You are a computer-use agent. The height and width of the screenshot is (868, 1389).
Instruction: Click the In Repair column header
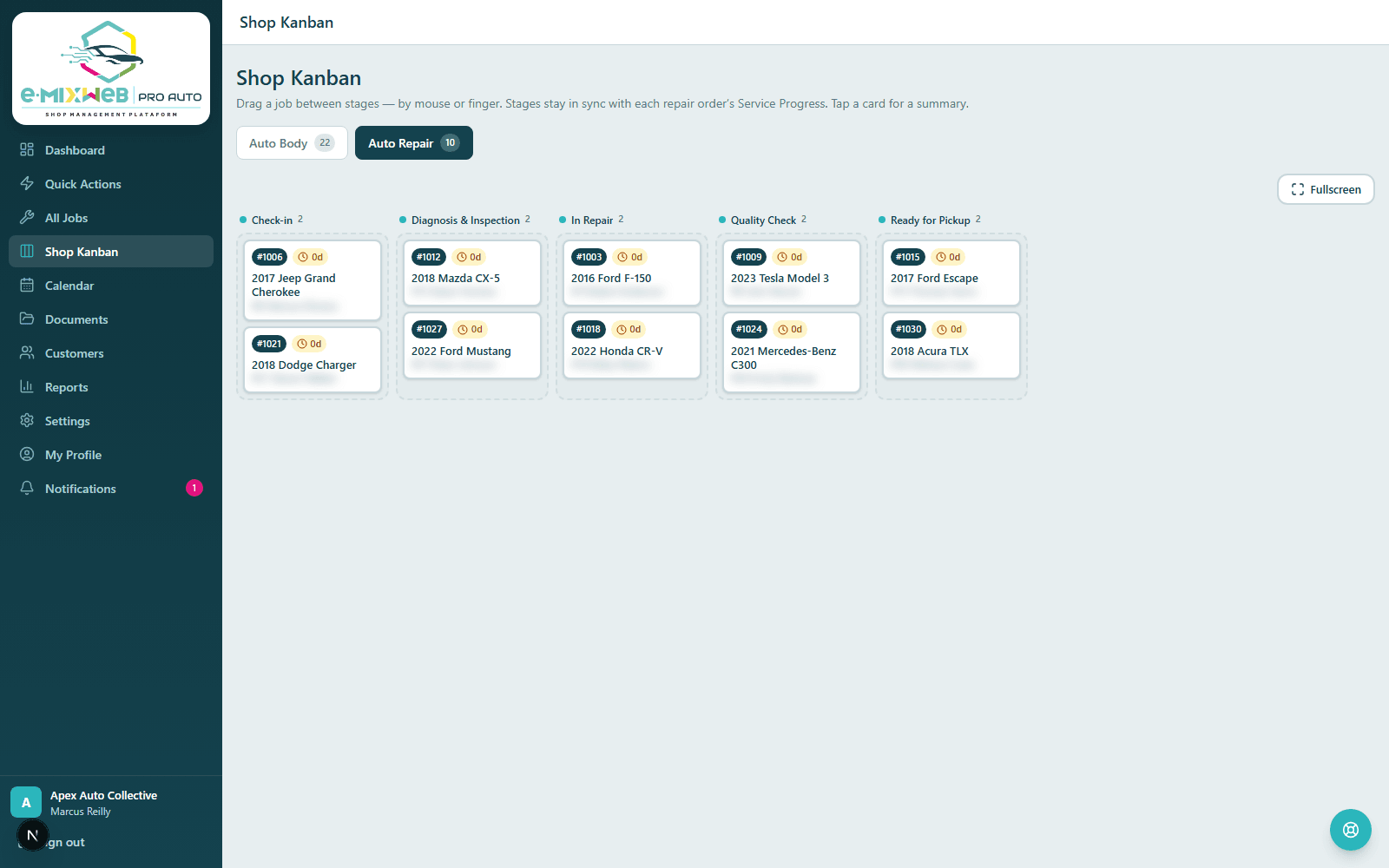coord(592,220)
